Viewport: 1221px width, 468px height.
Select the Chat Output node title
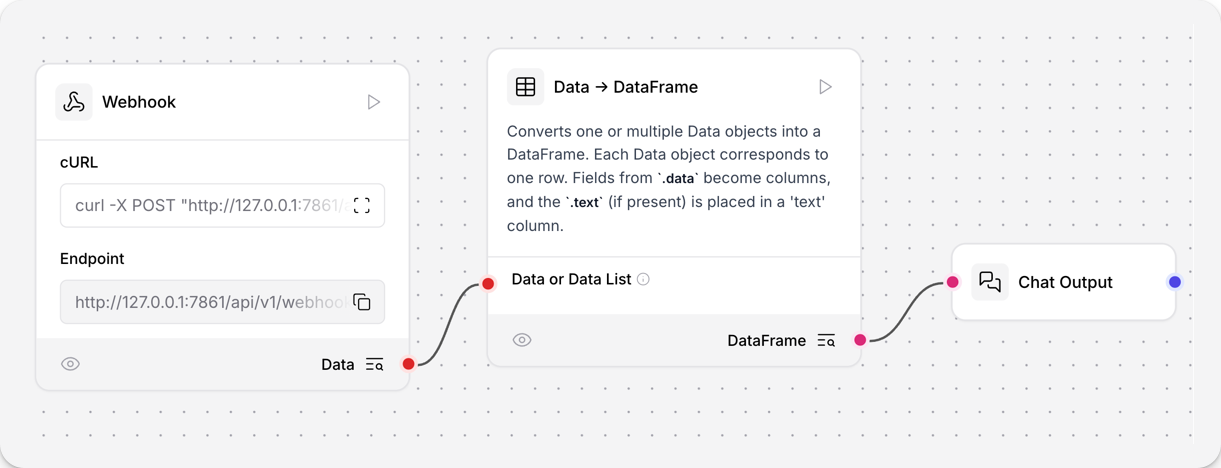1065,282
